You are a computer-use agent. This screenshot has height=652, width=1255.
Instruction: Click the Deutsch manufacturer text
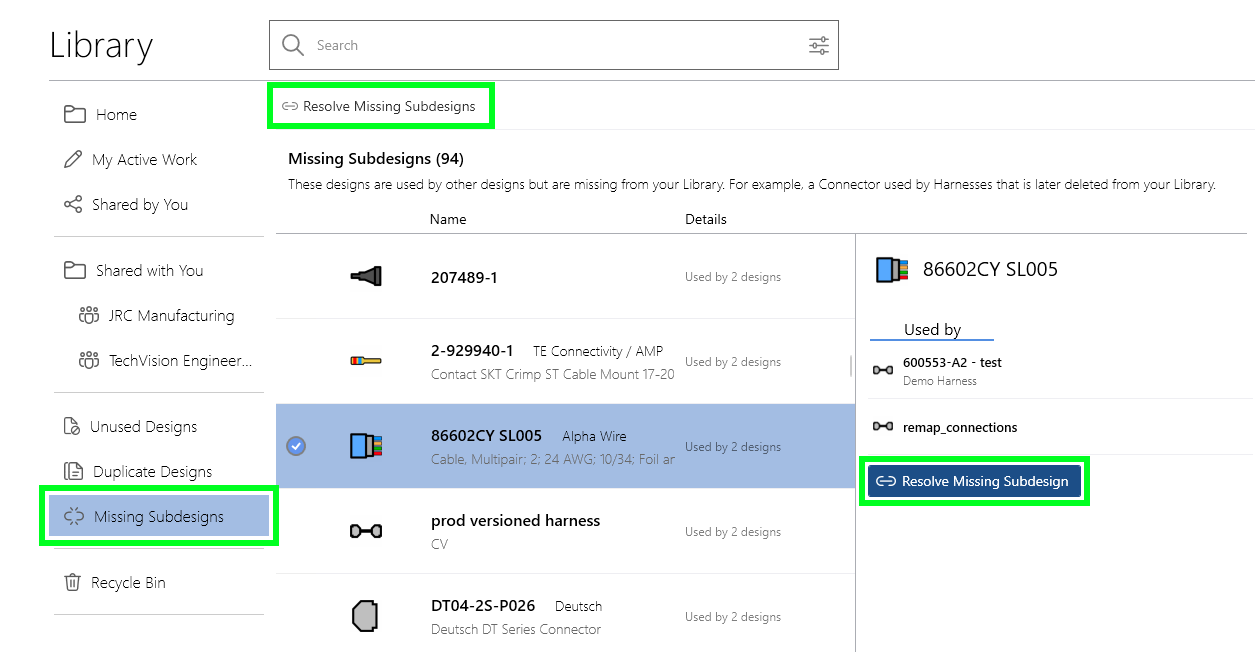tap(578, 606)
